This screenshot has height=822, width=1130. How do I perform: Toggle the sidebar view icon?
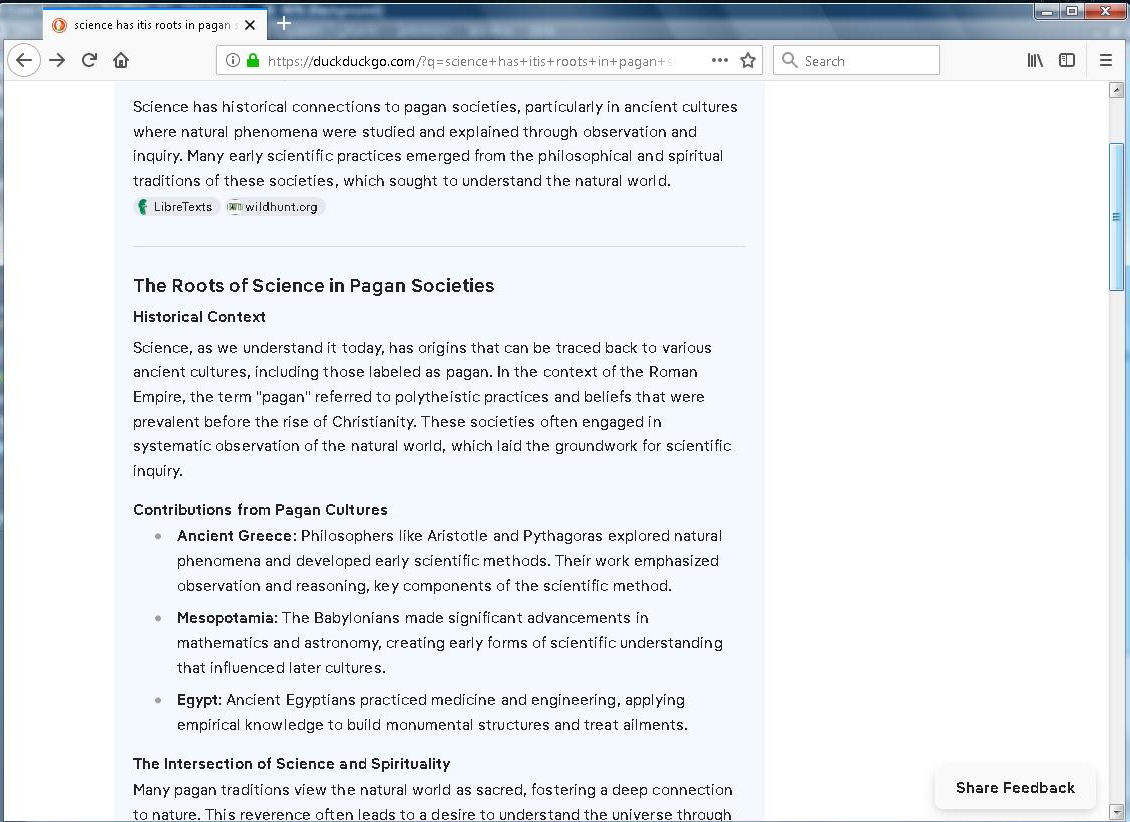click(x=1067, y=60)
